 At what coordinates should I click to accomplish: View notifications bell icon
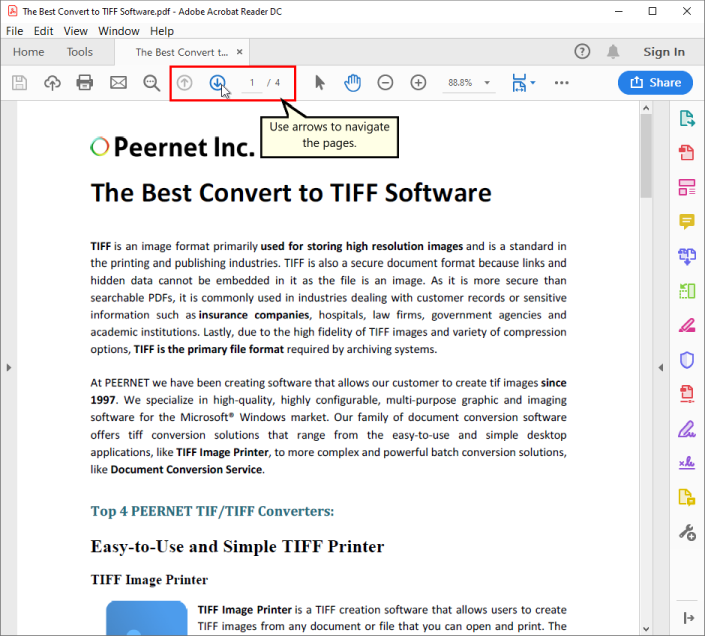(x=613, y=52)
